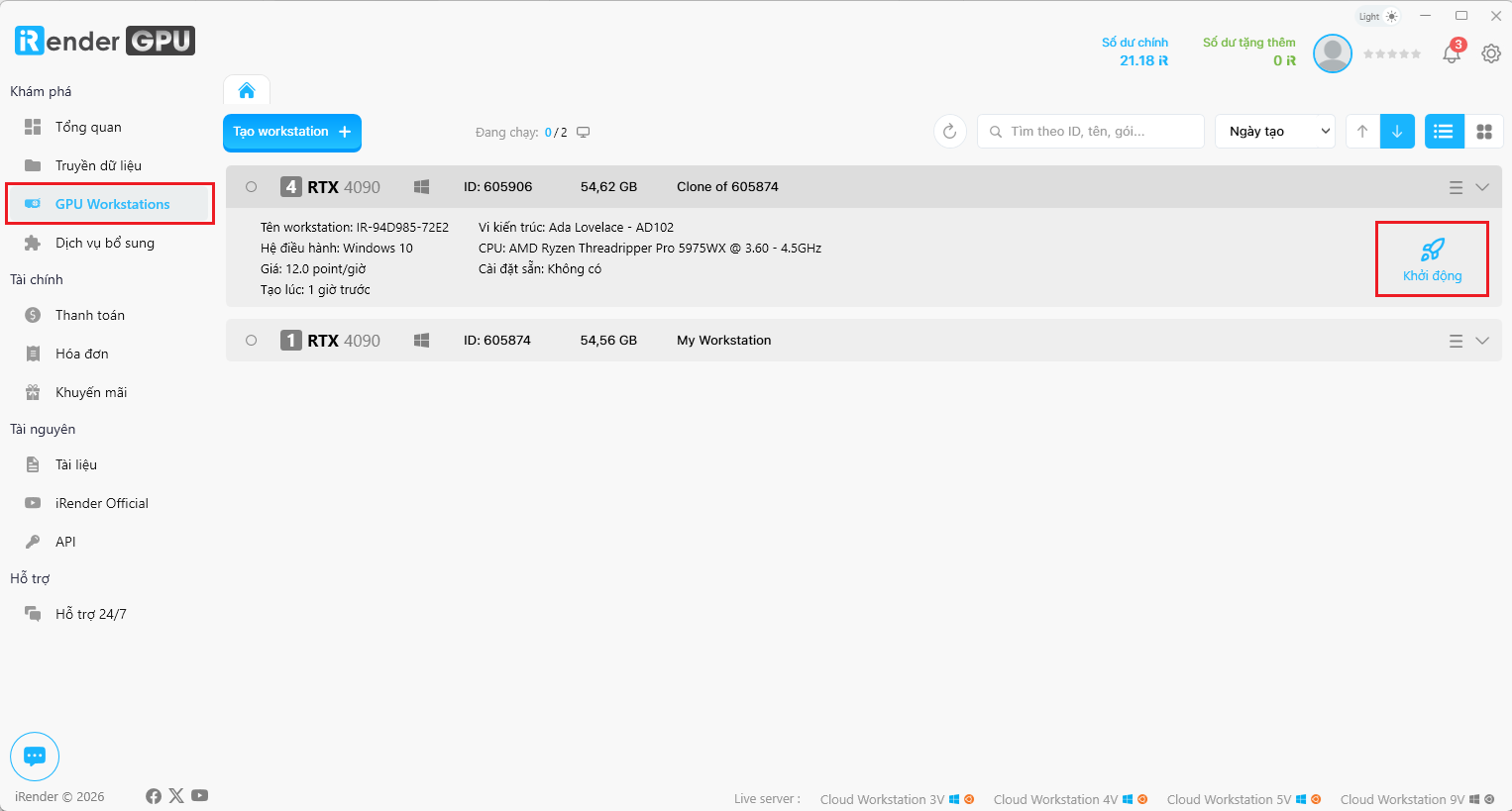Open API menu item
The image size is (1512, 811).
65,542
